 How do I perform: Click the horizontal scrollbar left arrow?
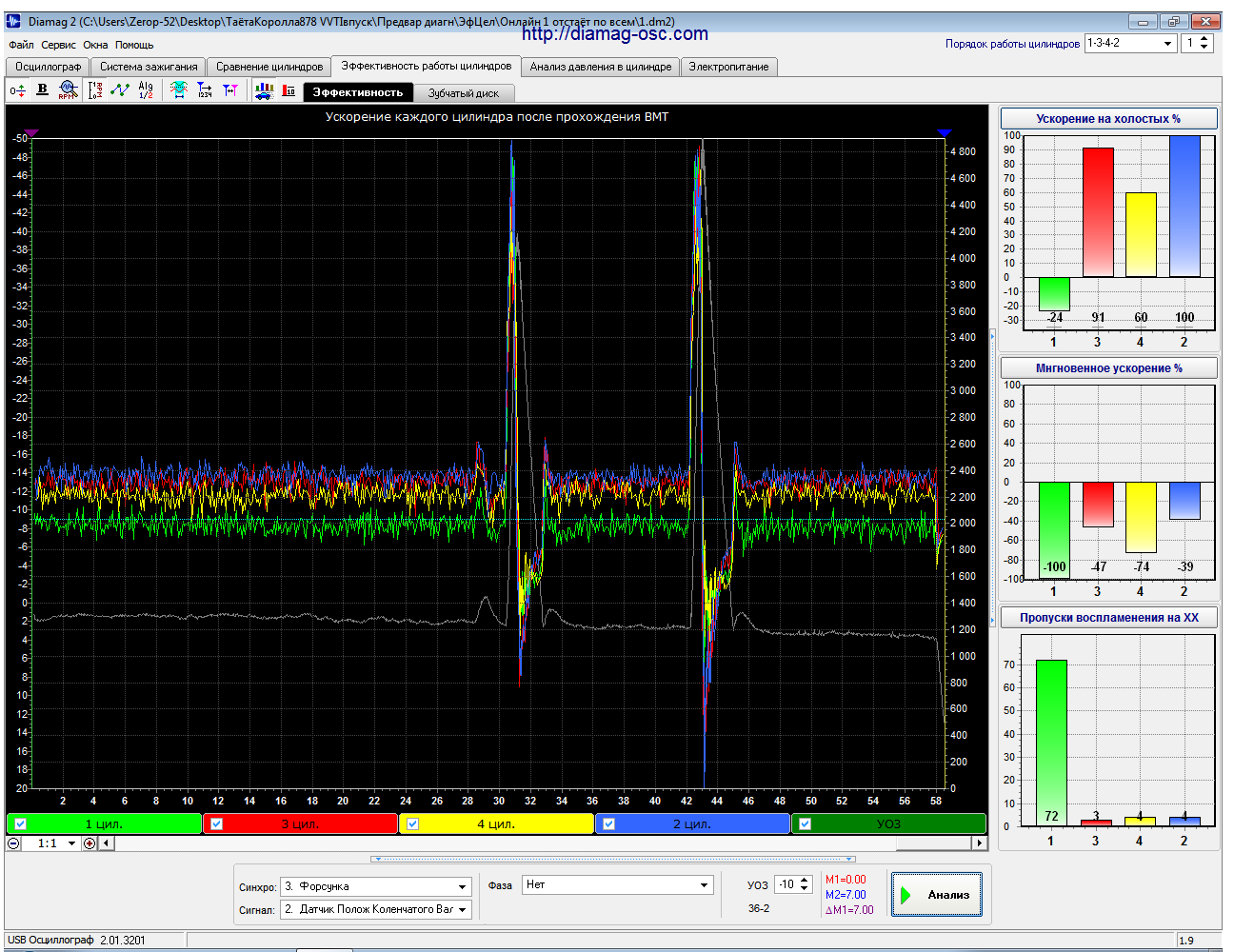click(x=107, y=843)
